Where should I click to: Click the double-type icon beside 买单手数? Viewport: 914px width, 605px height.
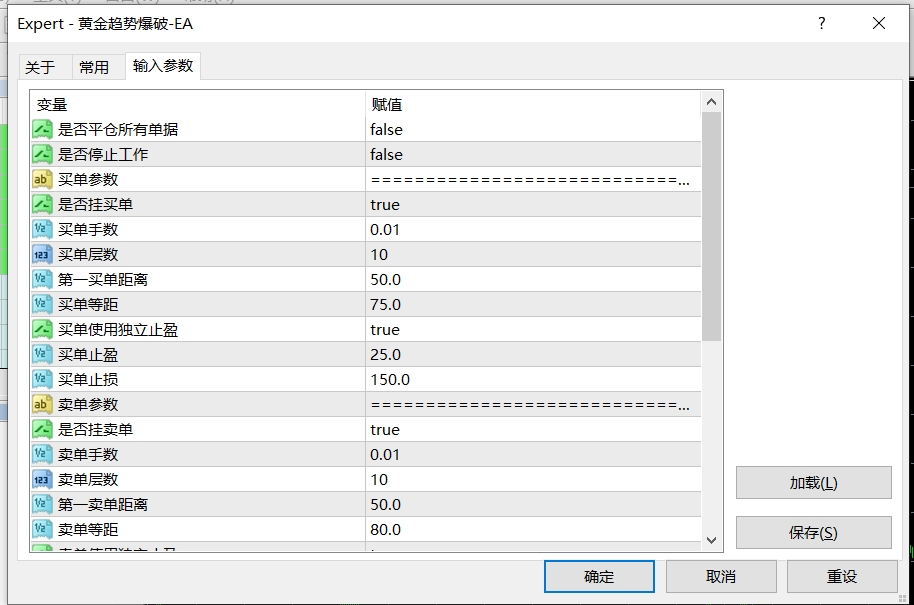click(x=42, y=229)
